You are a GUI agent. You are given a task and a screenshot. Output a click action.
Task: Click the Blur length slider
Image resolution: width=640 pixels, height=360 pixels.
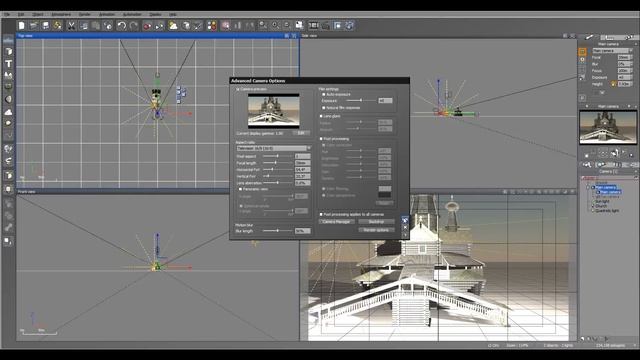[x=278, y=231]
